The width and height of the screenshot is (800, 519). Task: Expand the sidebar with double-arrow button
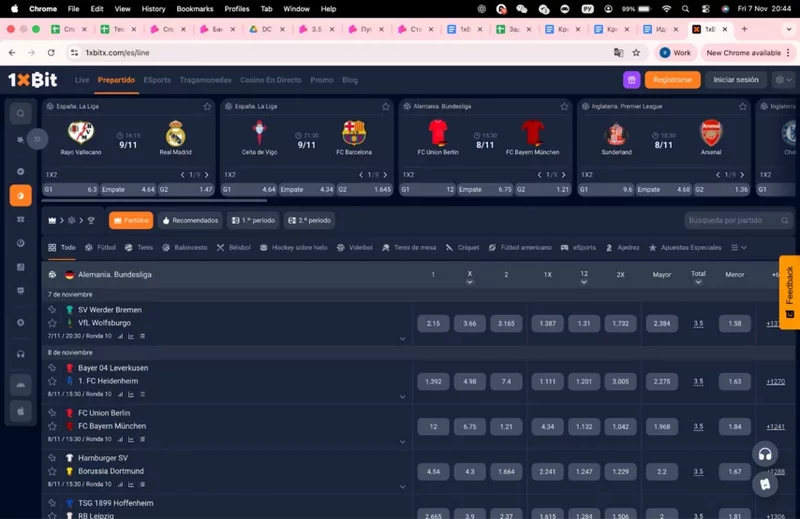coord(38,140)
